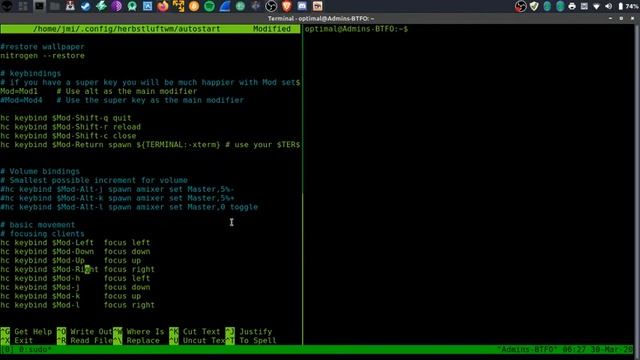
Task: Click the '$Mod-Shift-r reload' keybind line
Action: coord(70,127)
